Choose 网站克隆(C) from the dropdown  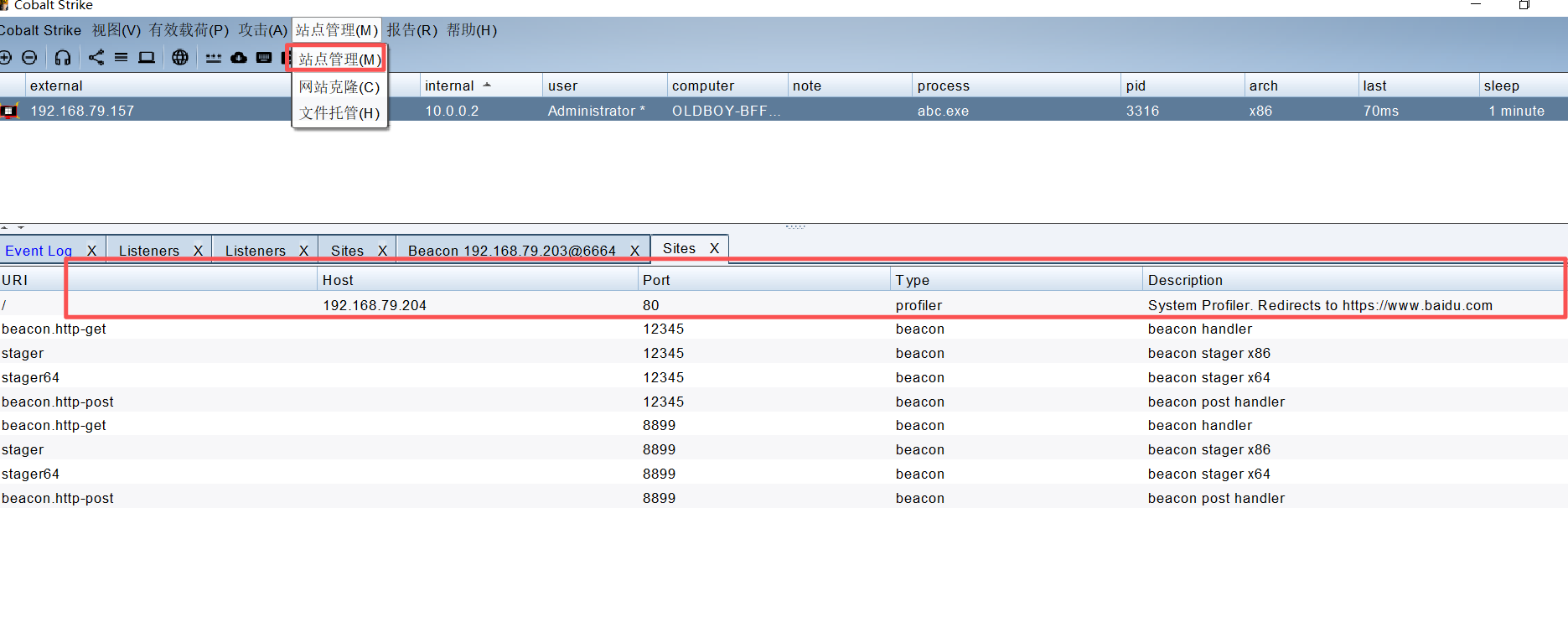pos(339,87)
